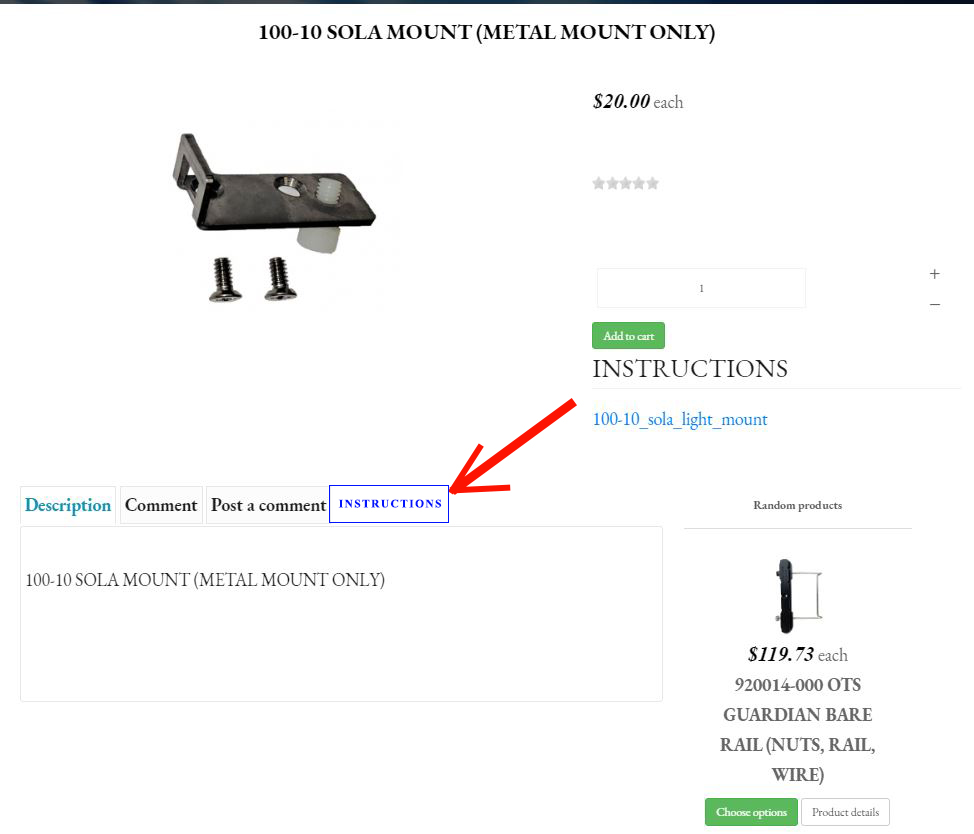Select the third rating star

tap(626, 183)
